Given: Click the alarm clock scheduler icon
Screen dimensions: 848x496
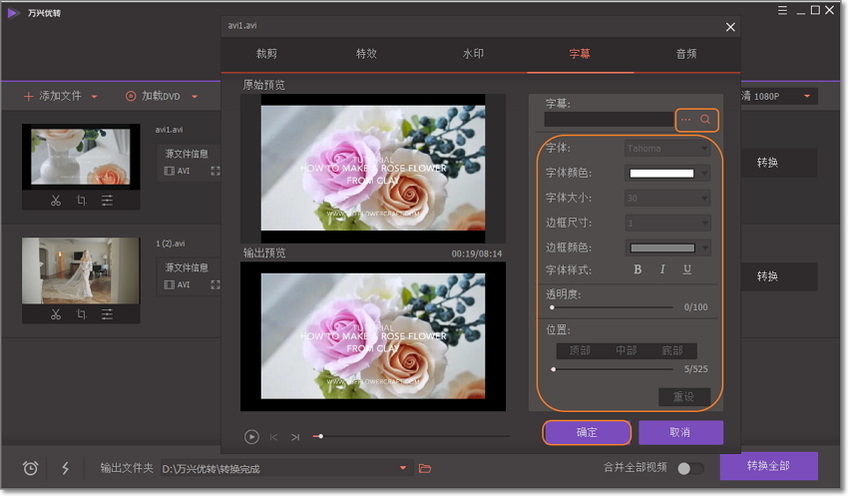Looking at the screenshot, I should coord(30,468).
